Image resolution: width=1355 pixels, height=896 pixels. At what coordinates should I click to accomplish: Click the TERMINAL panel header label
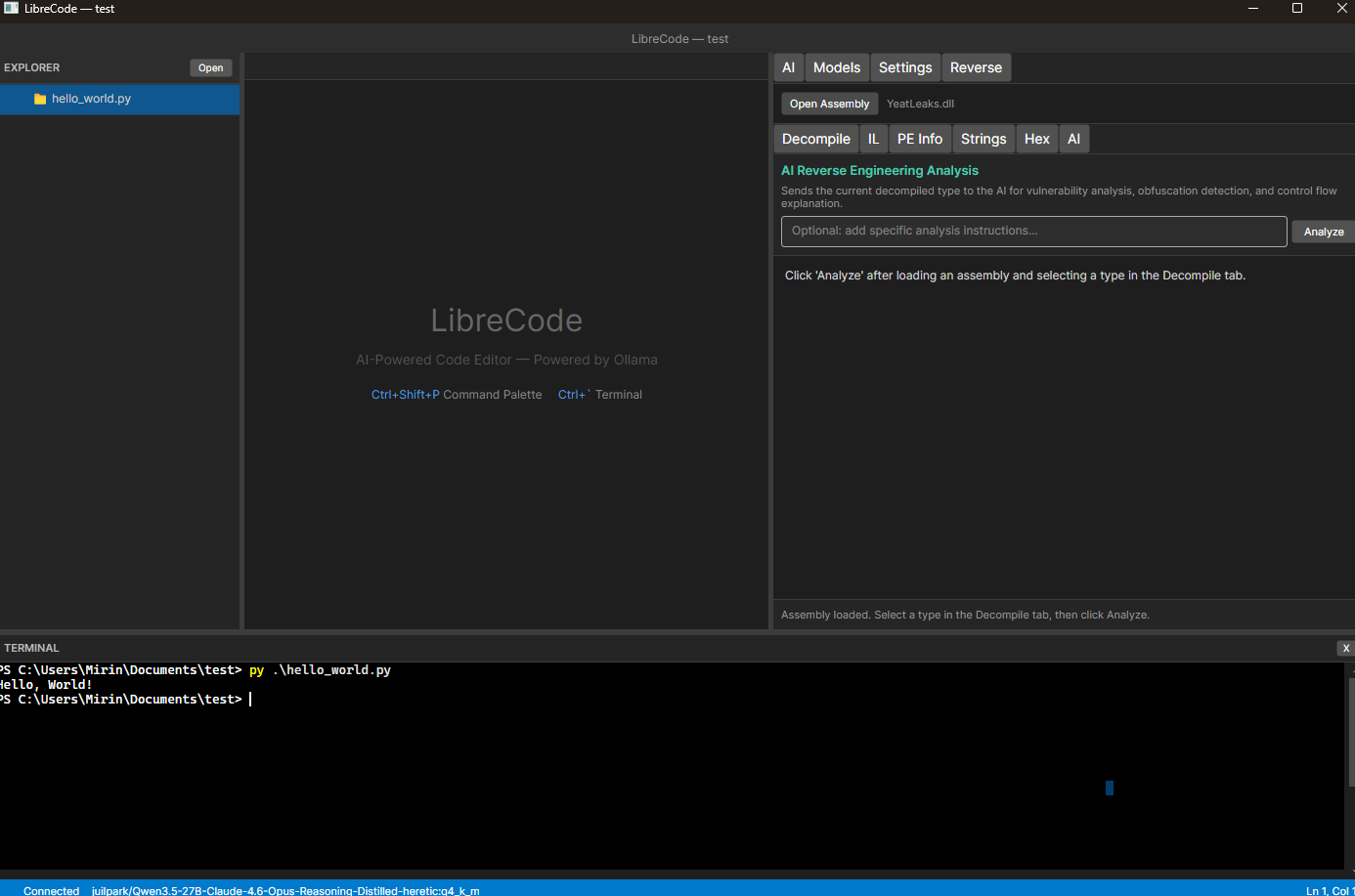click(x=31, y=648)
